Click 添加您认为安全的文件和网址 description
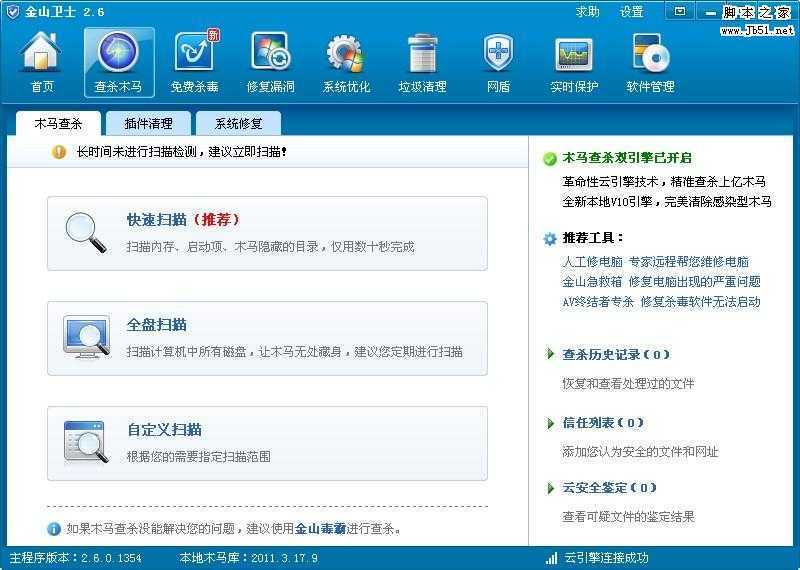 [x=640, y=451]
